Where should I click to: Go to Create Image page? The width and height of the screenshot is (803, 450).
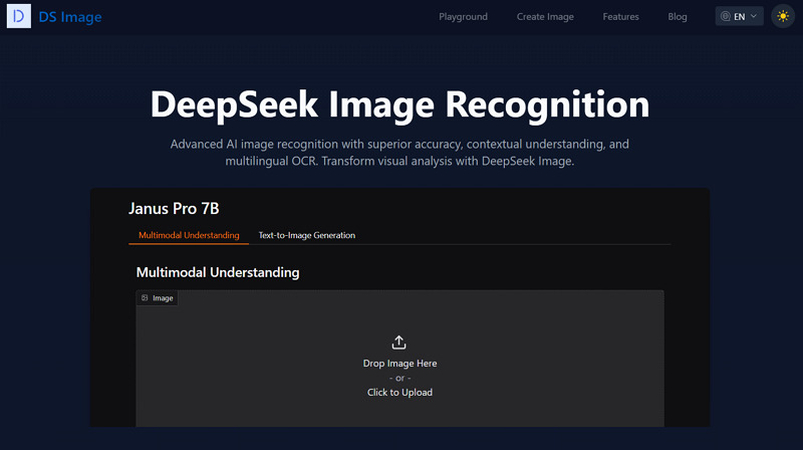tap(545, 16)
